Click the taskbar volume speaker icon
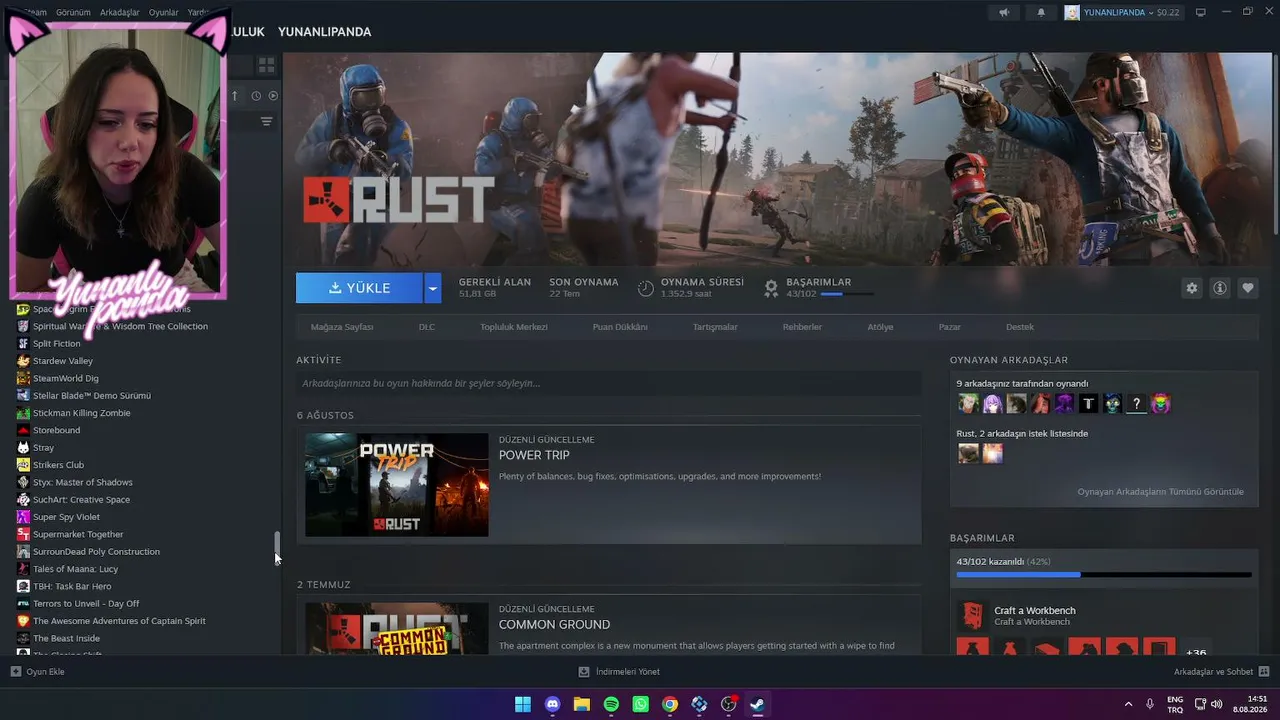1280x720 pixels. pyautogui.click(x=1216, y=704)
